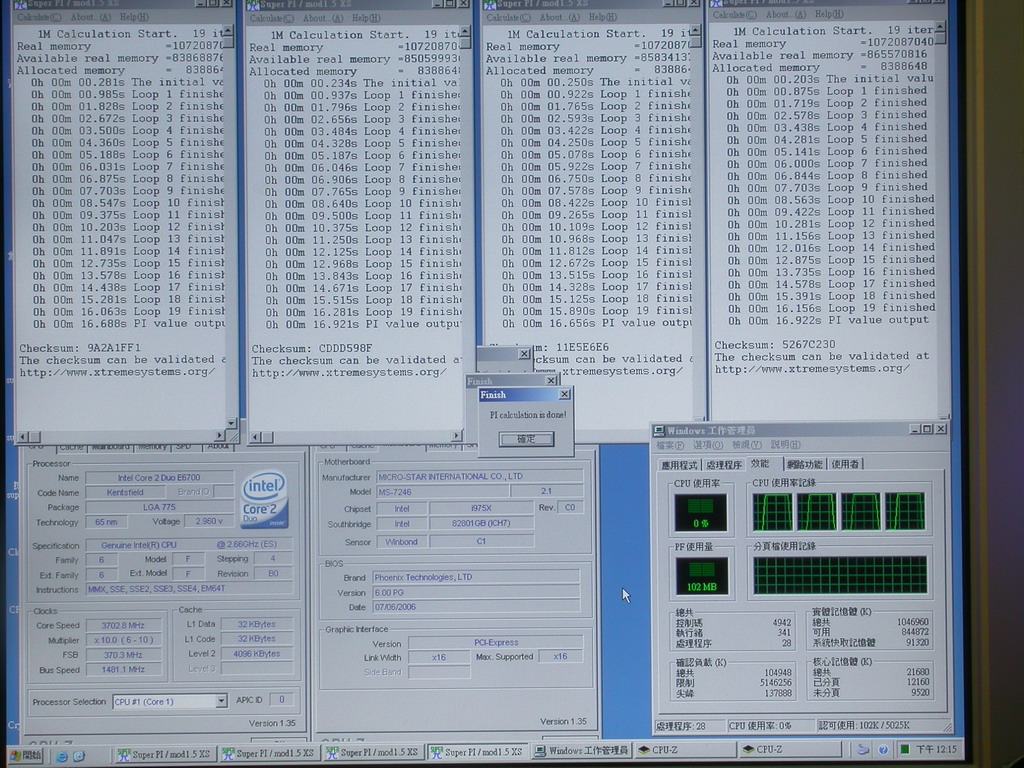The width and height of the screenshot is (1024, 768).
Task: Click the PF 使用量 gauge showing 102 MB
Action: pyautogui.click(x=701, y=576)
